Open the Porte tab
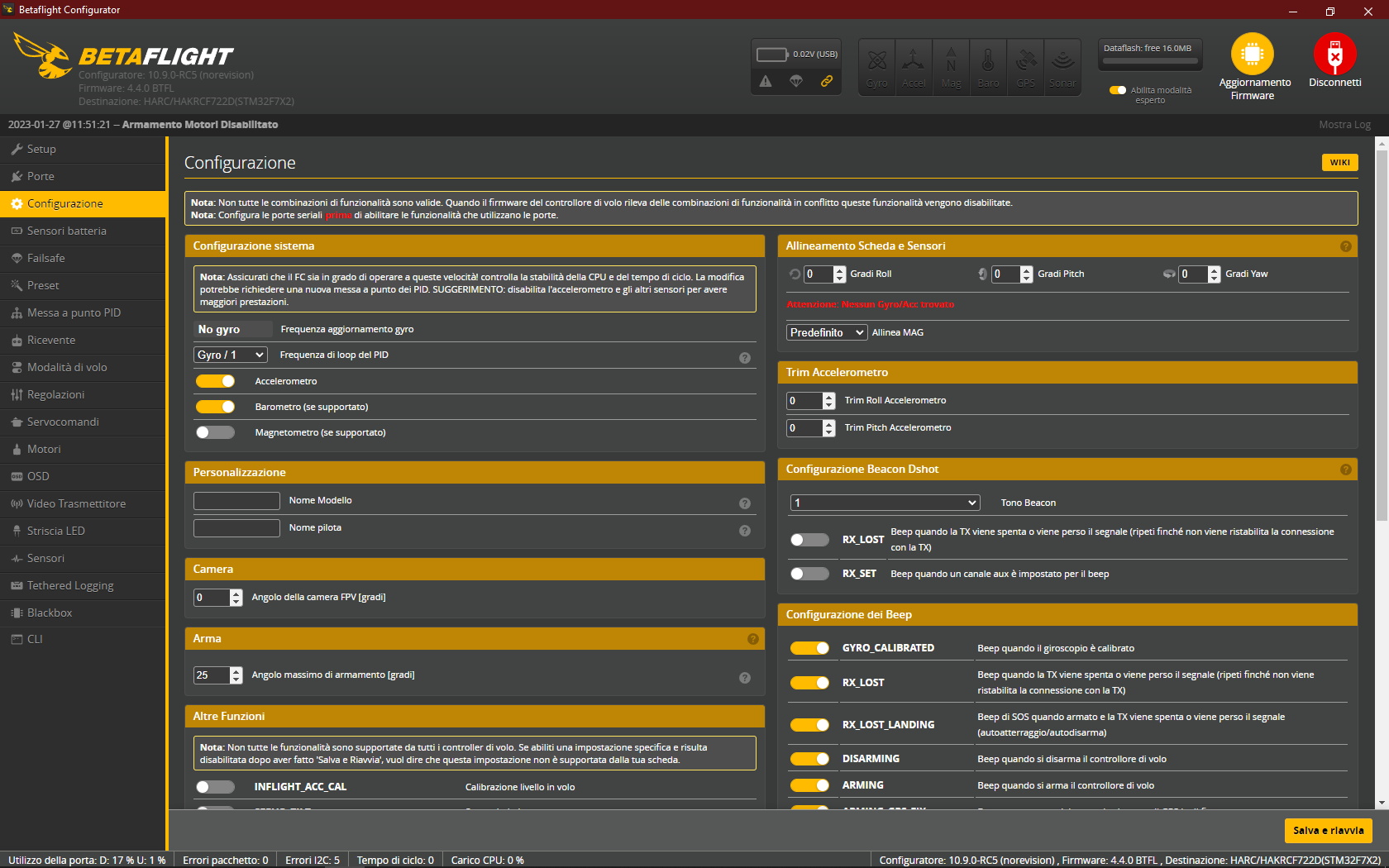1389x868 pixels. coord(83,177)
